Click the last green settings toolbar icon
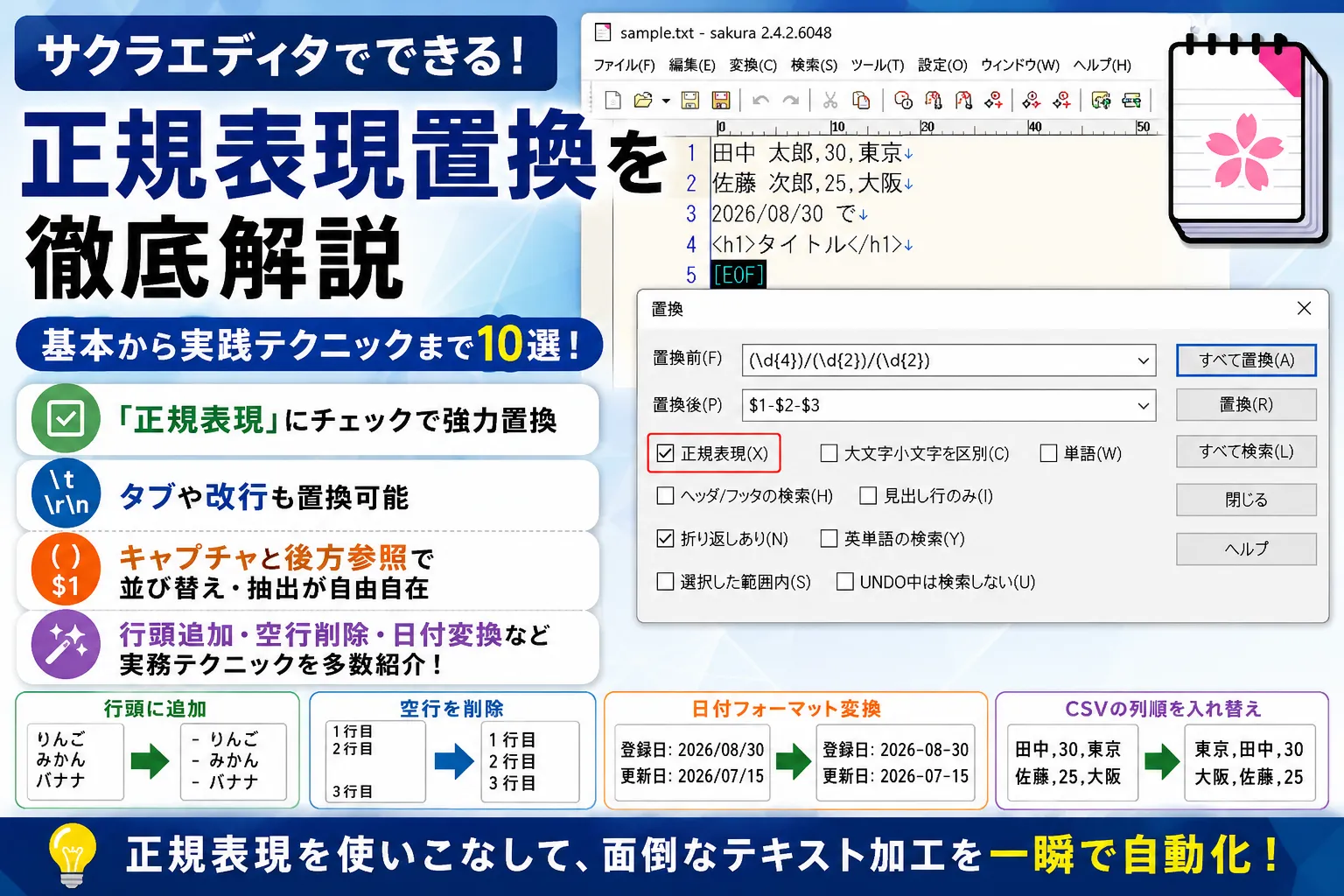 click(x=1131, y=101)
